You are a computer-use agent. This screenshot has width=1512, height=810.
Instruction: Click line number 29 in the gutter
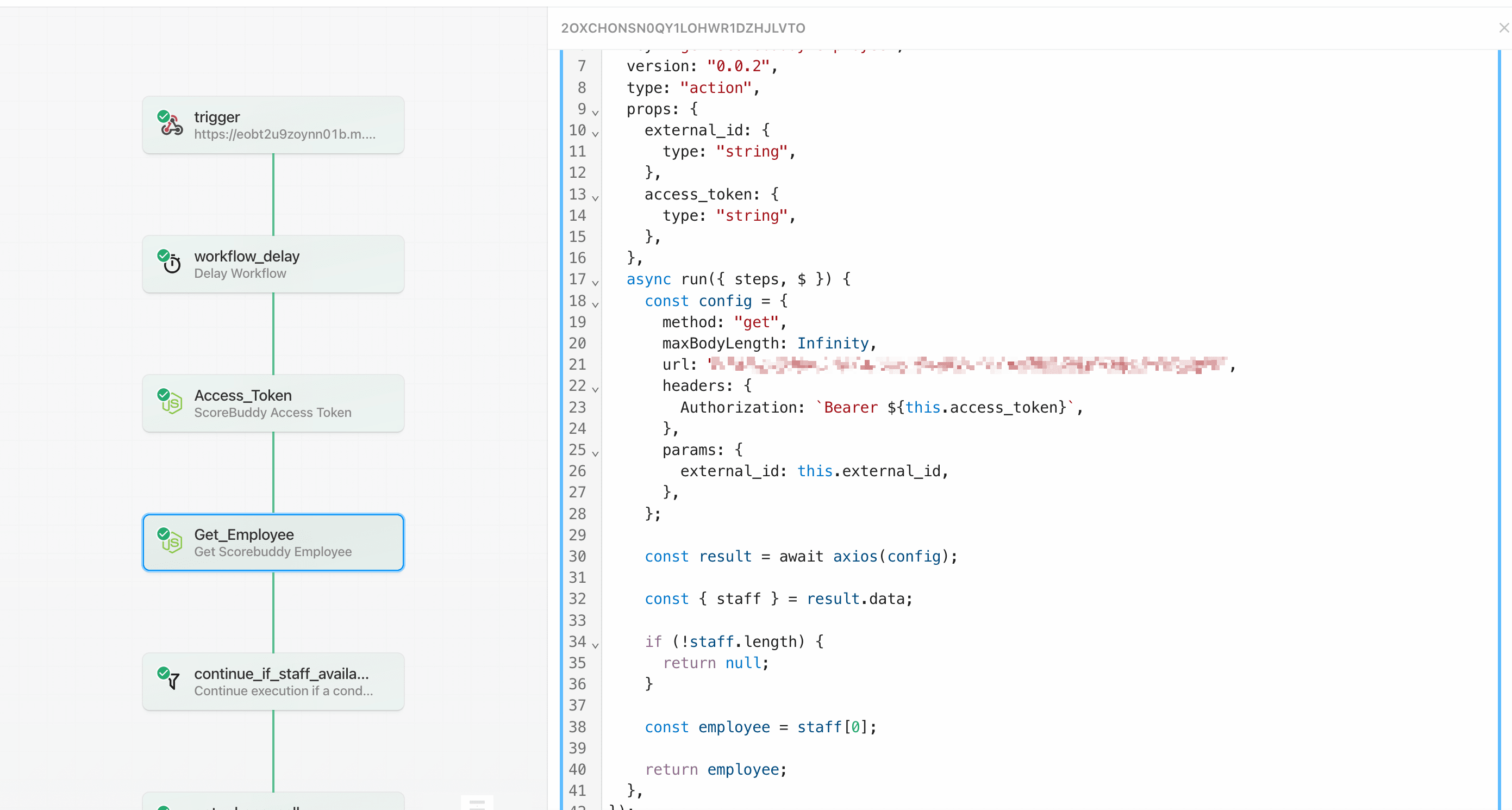point(577,535)
